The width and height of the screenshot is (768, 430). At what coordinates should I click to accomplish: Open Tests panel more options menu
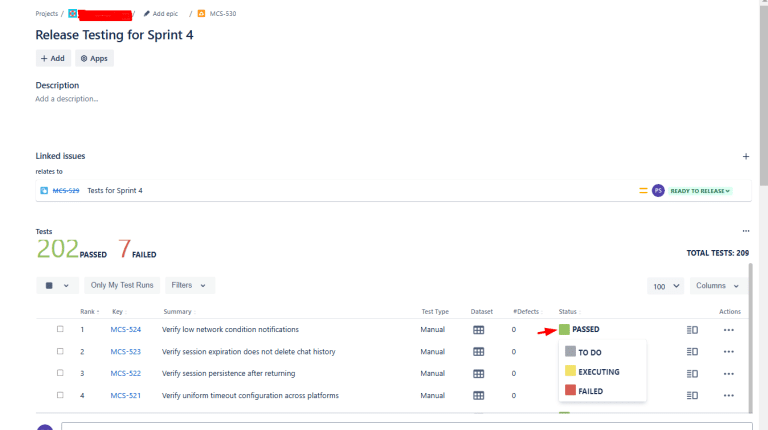coord(746,231)
